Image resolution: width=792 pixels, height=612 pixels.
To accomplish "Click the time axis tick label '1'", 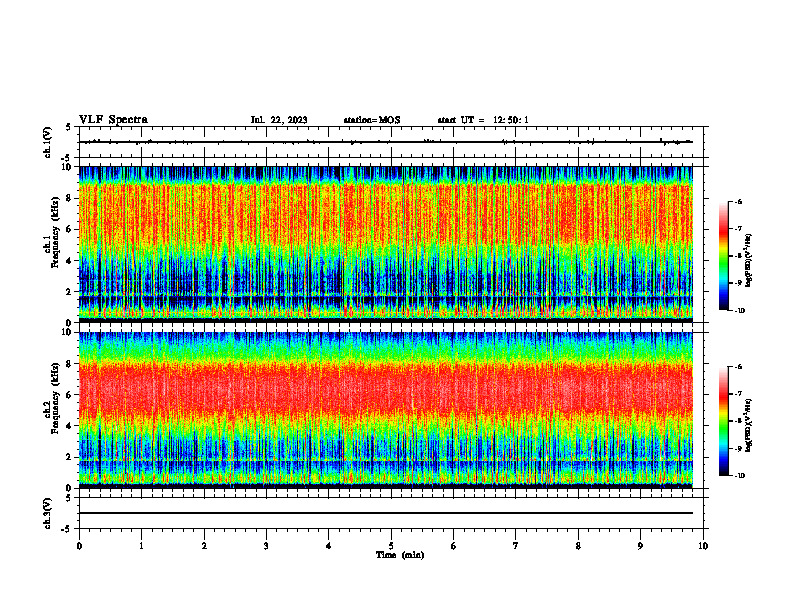I will pyautogui.click(x=141, y=546).
